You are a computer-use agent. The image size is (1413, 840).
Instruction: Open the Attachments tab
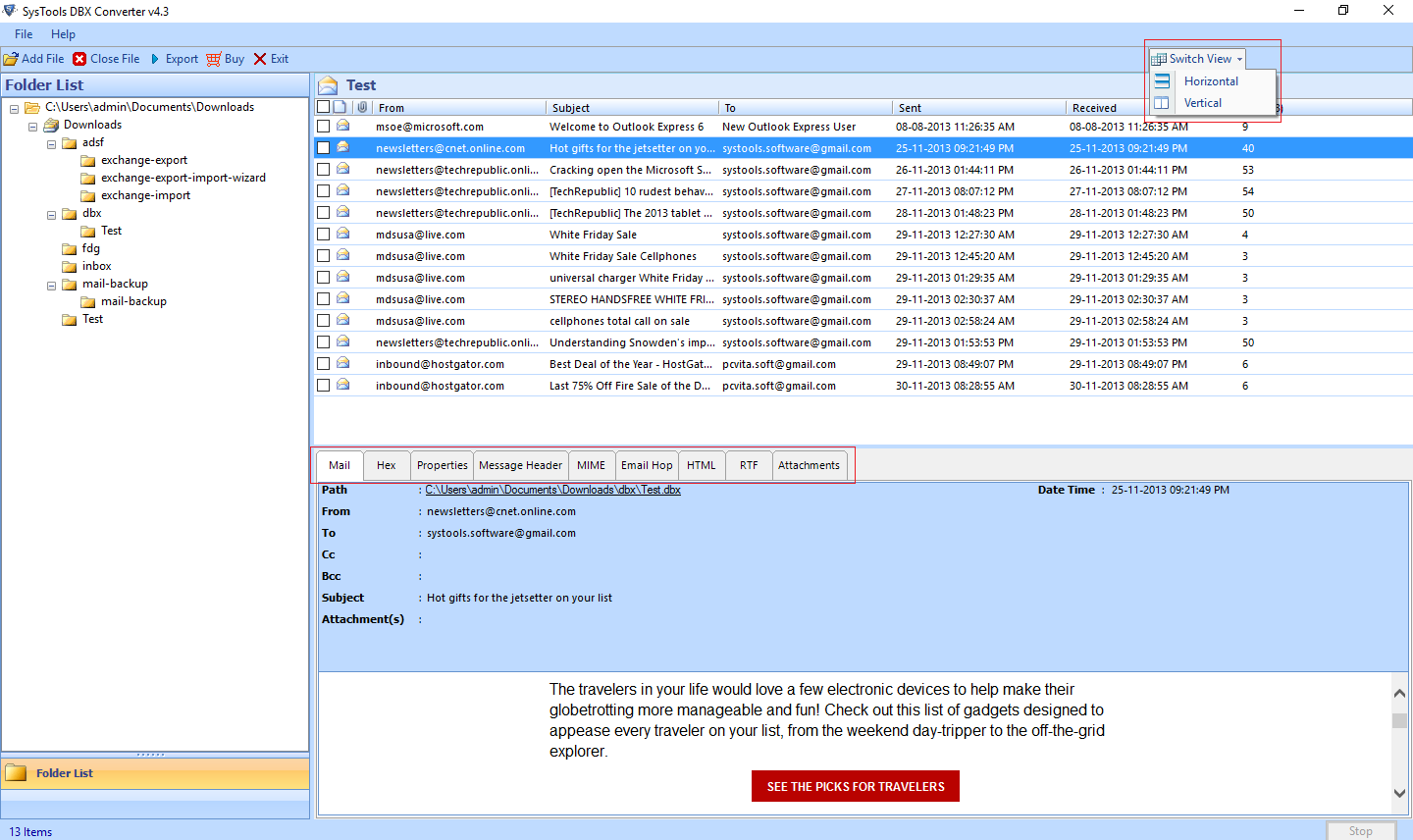(809, 465)
